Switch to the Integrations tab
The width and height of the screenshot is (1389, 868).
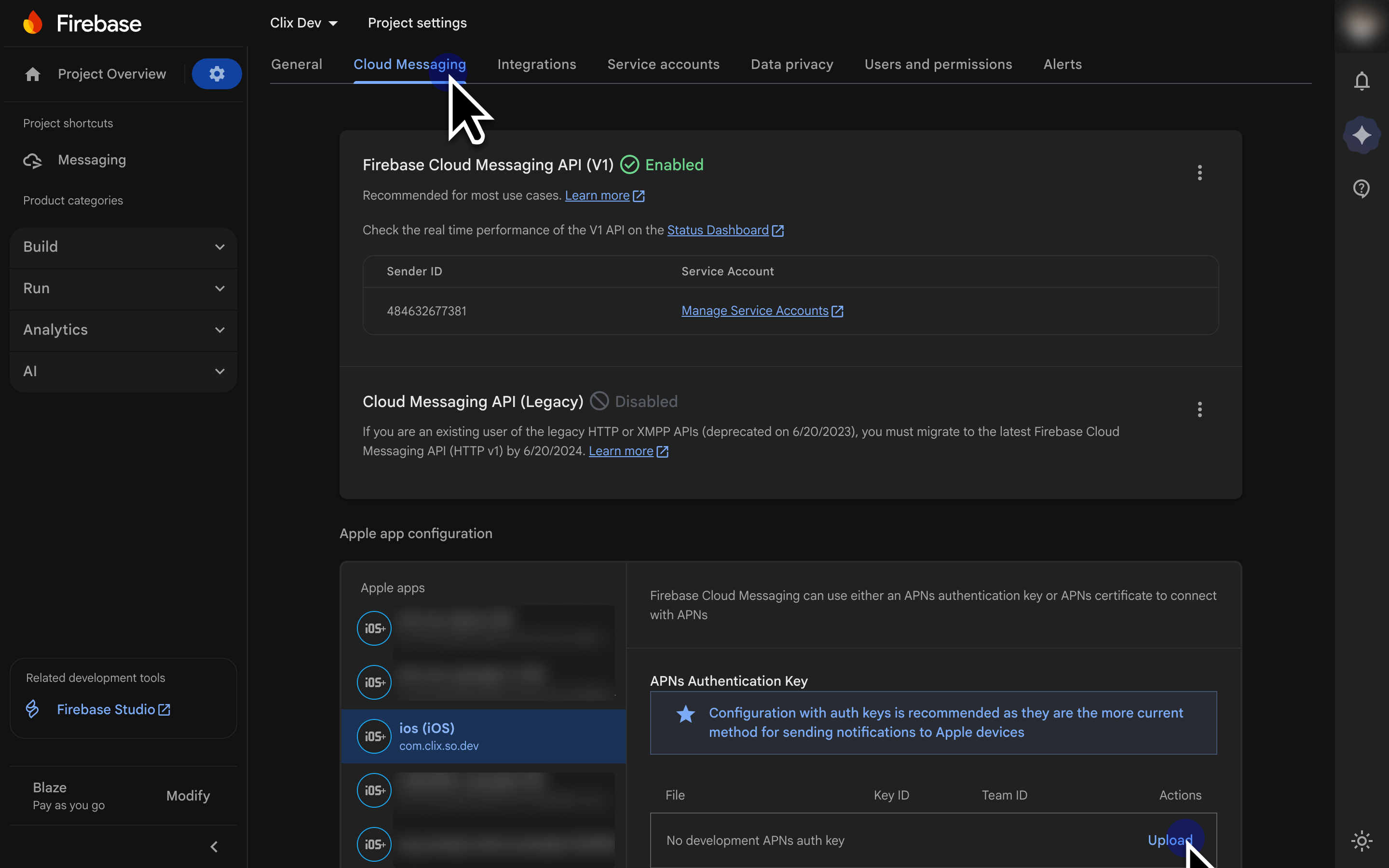pyautogui.click(x=537, y=64)
